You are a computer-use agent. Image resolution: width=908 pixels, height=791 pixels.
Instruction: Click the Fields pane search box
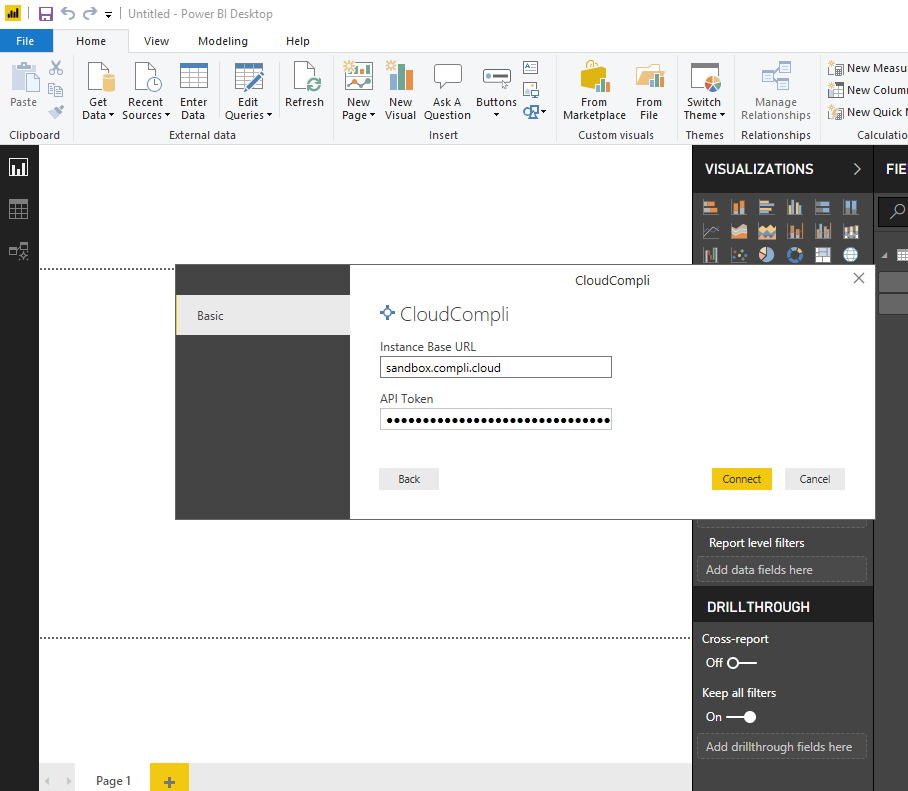894,211
